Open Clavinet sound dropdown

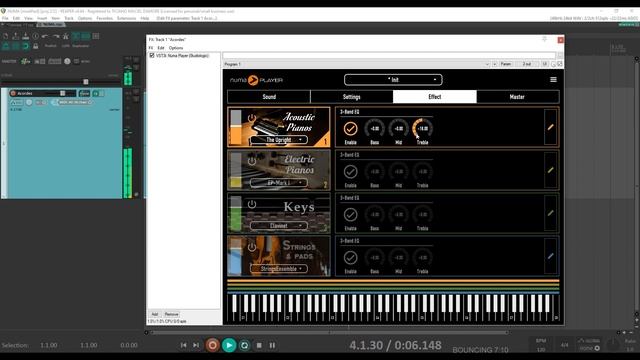pos(279,226)
